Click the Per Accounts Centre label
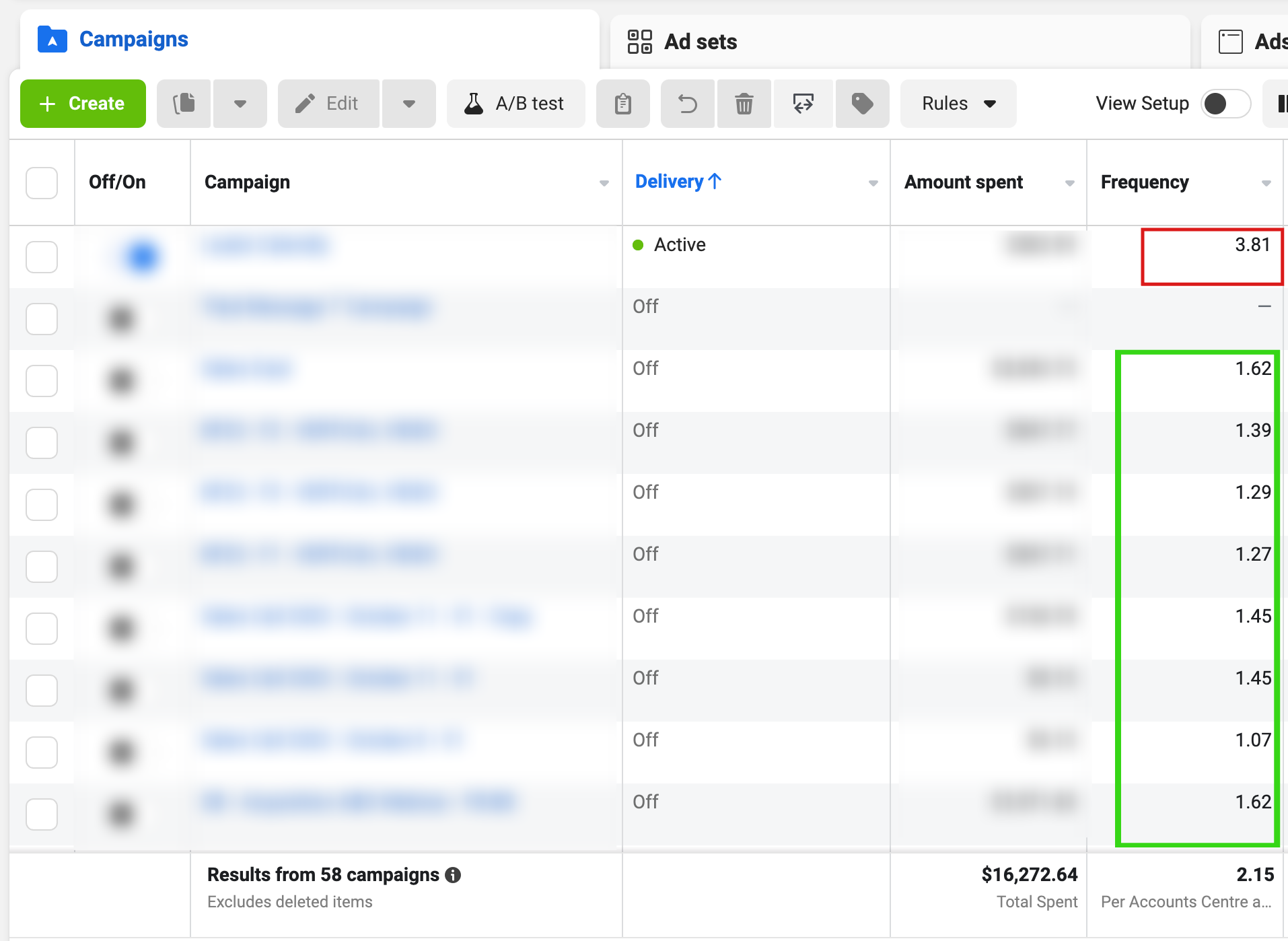 [1186, 902]
